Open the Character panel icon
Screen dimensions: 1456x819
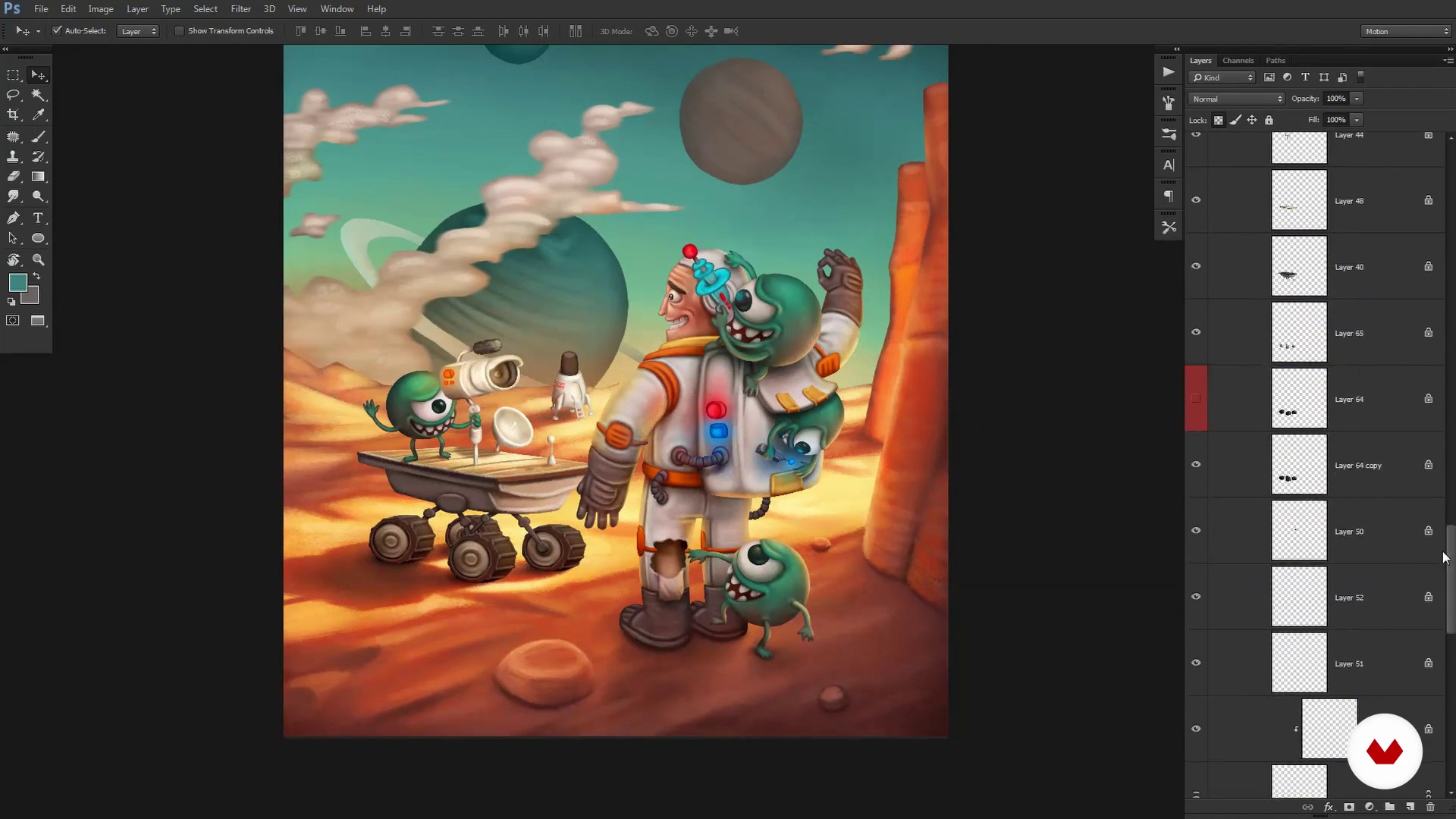(1169, 165)
